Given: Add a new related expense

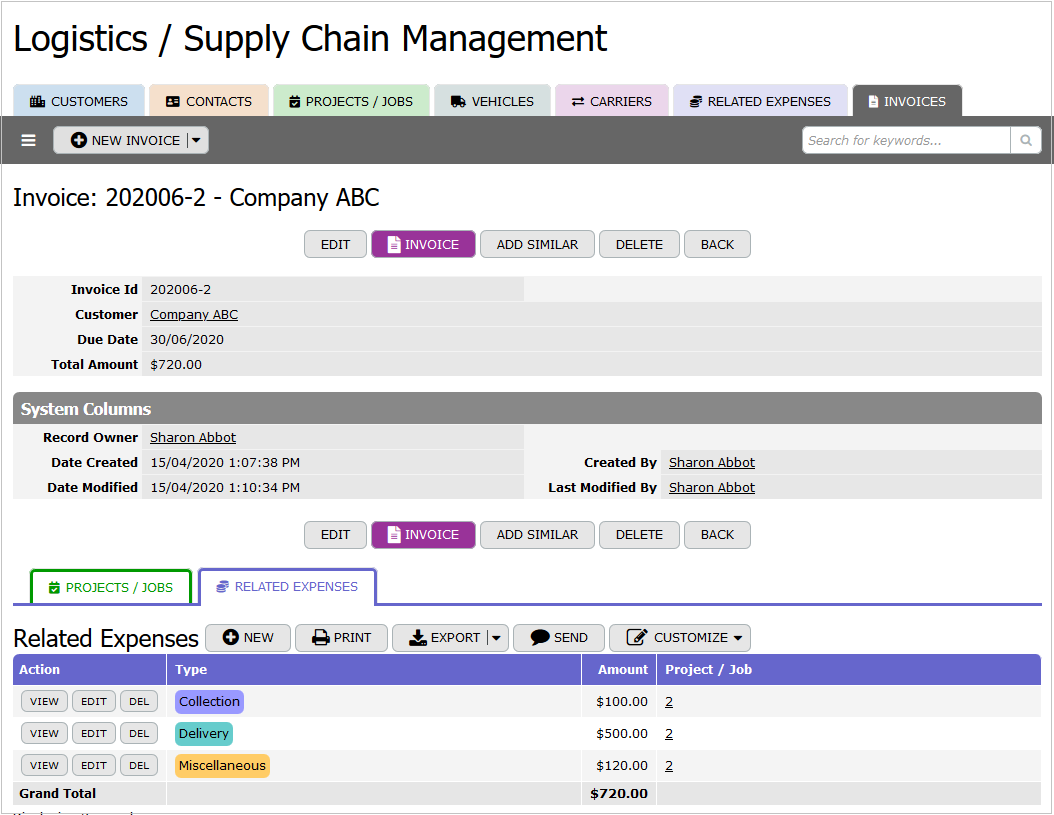Looking at the screenshot, I should pos(248,637).
